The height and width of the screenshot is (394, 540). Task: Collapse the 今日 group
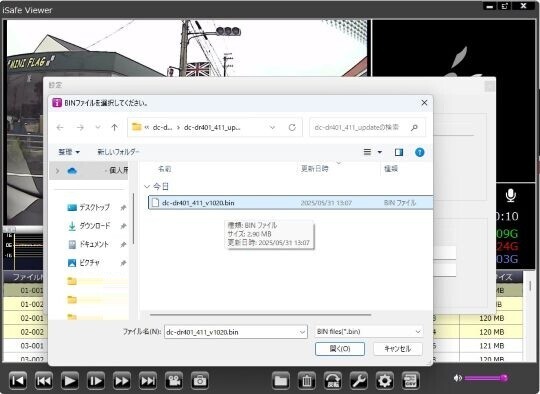click(147, 187)
